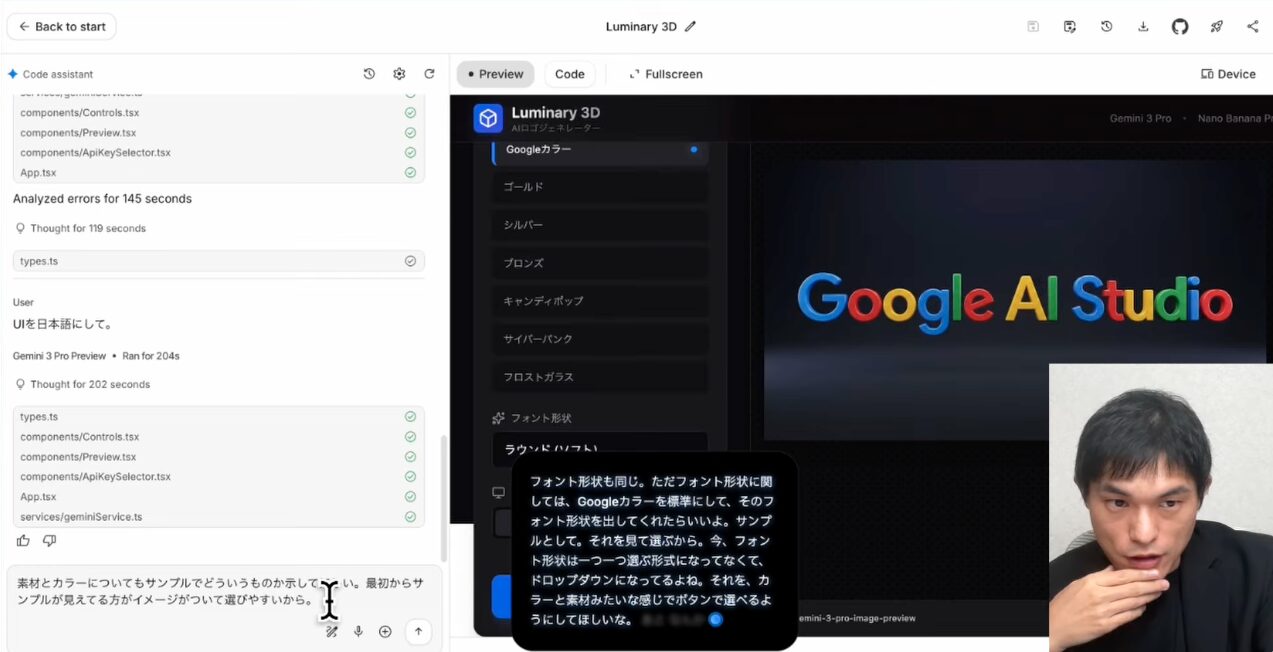Screen dimensions: 1273x652
Task: Open the ラウンド font shape dropdown
Action: 600,449
